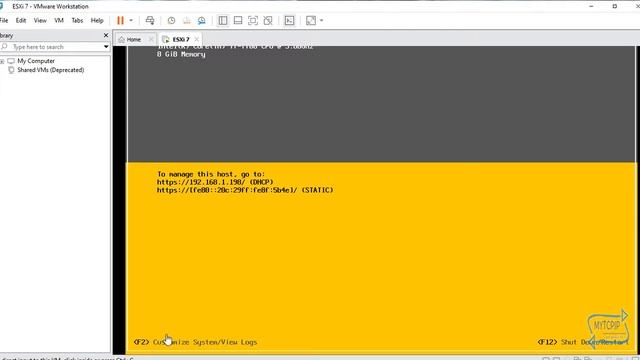Click the F2 Customize System/View Logs text
The width and height of the screenshot is (640, 360).
pyautogui.click(x=196, y=342)
